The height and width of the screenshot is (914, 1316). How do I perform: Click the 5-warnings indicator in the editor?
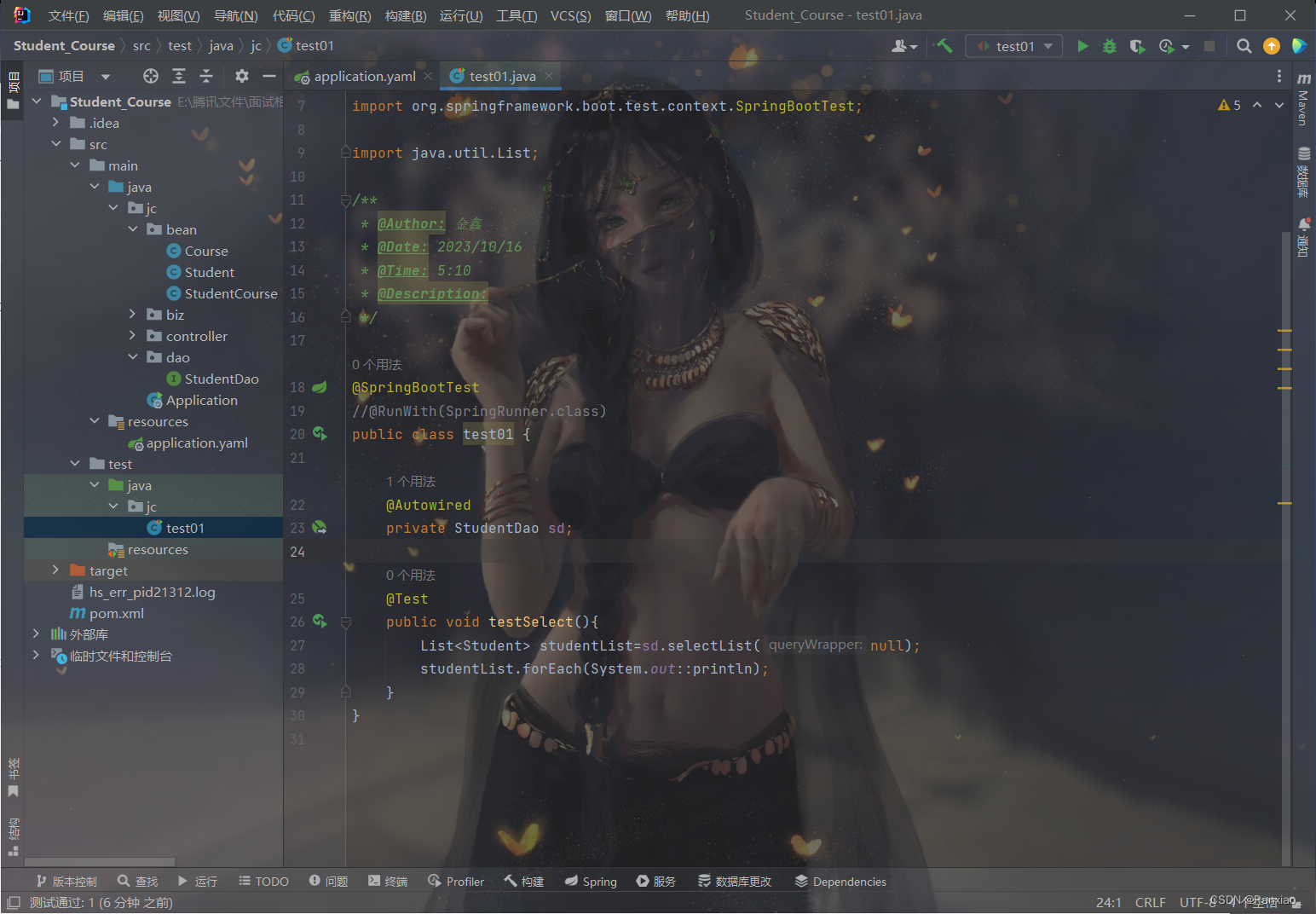coord(1230,105)
